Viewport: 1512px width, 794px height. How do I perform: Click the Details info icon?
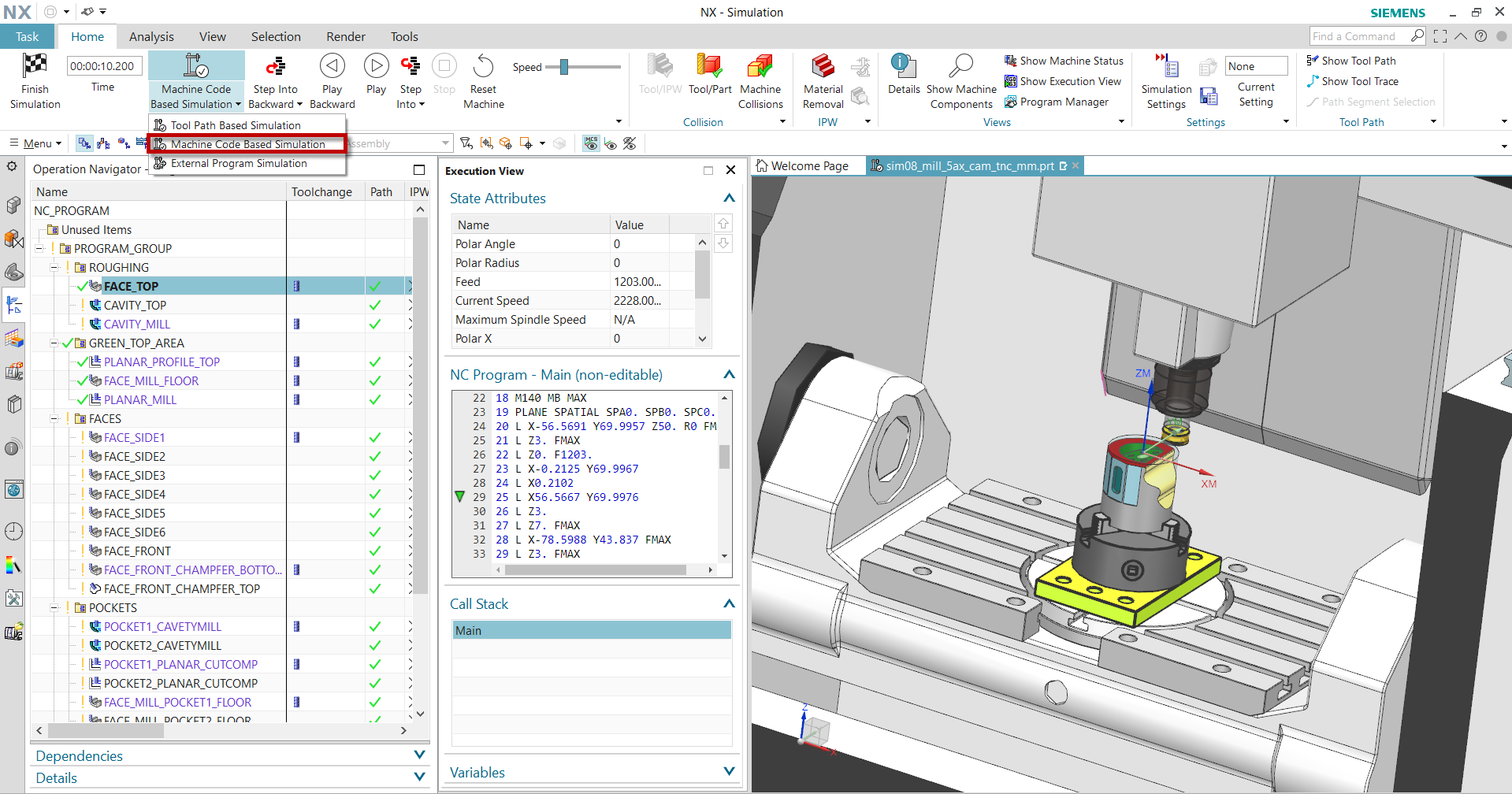coord(903,66)
